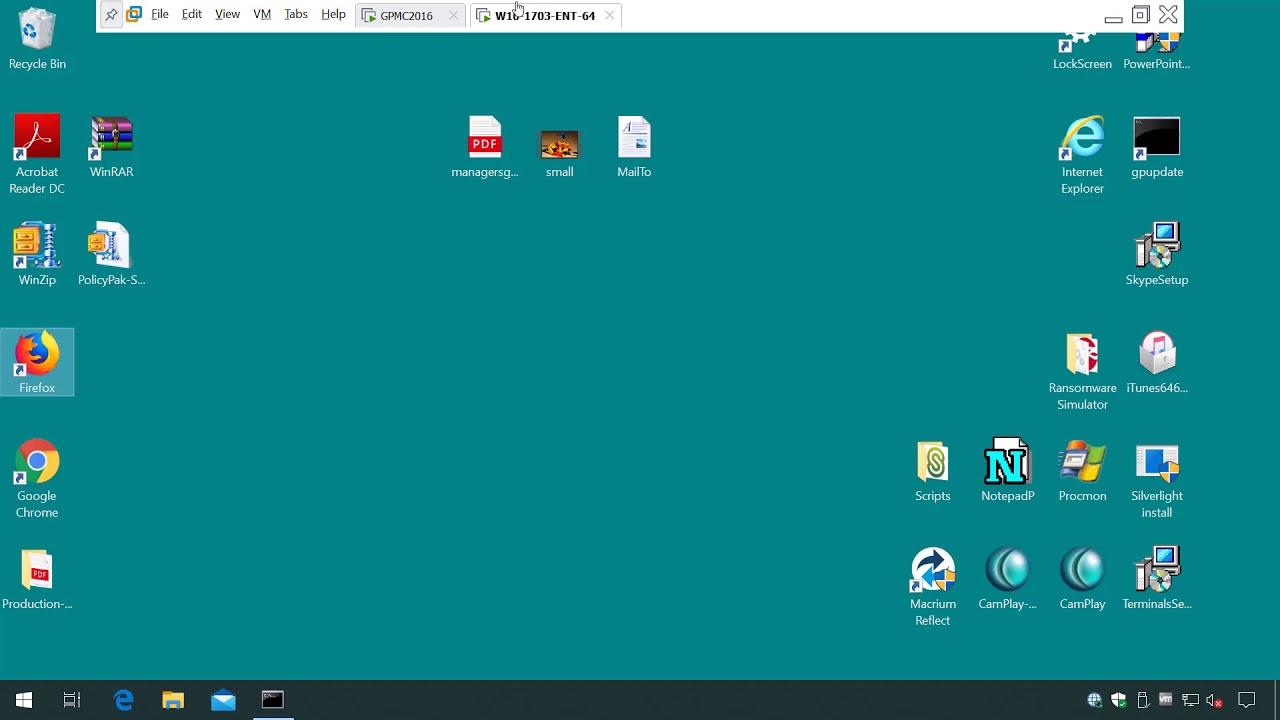
Task: Launch Microsoft Edge from the taskbar
Action: [x=124, y=700]
